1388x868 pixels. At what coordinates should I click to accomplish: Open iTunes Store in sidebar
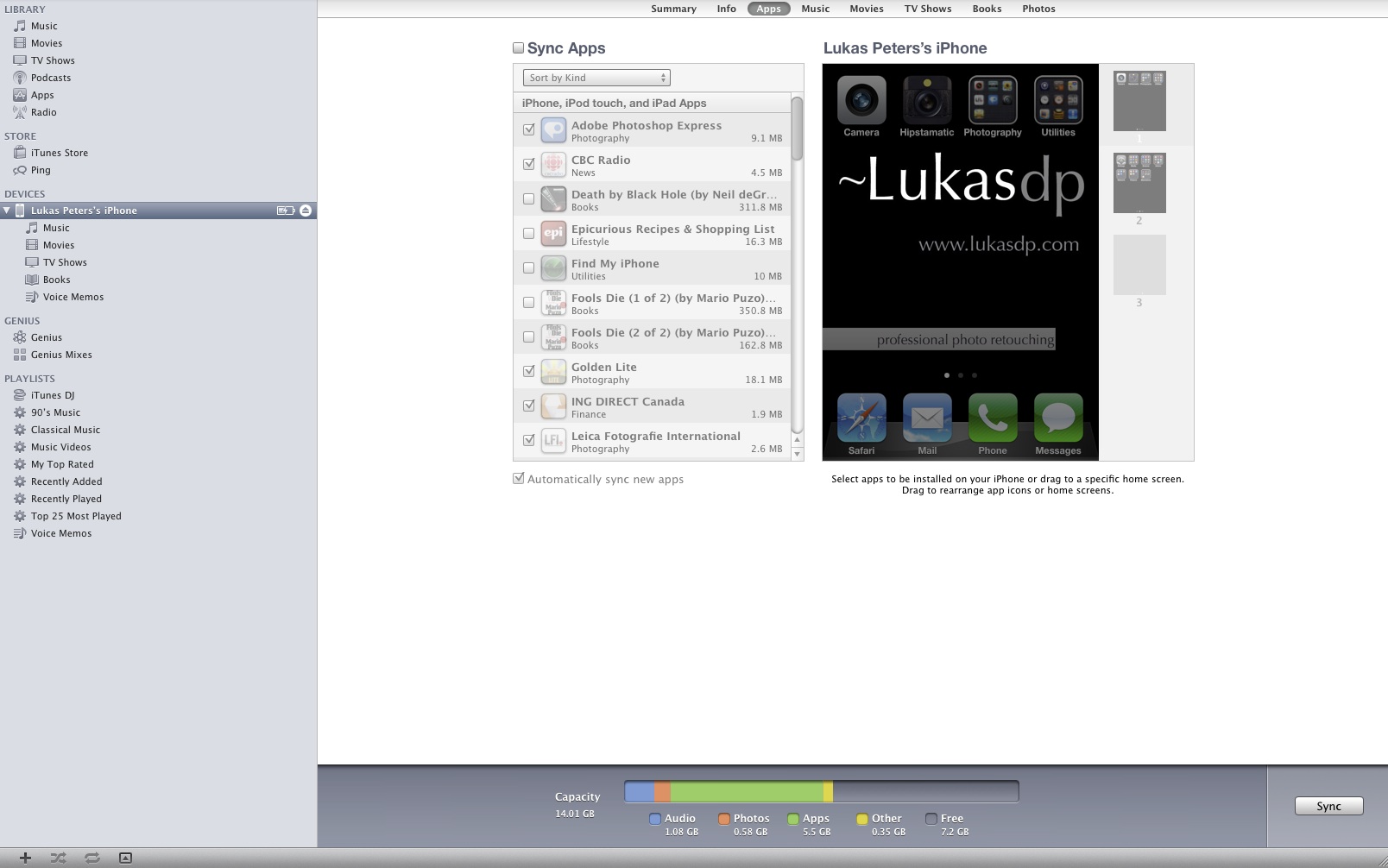pos(60,153)
